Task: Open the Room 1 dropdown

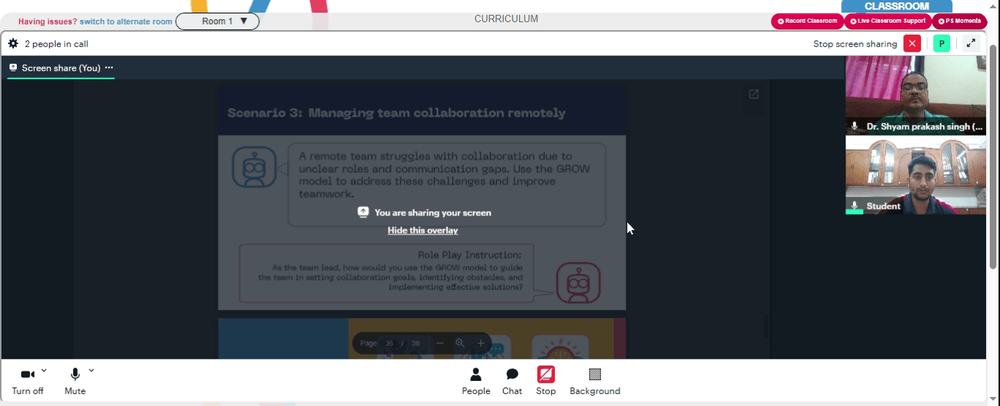Action: pos(217,21)
